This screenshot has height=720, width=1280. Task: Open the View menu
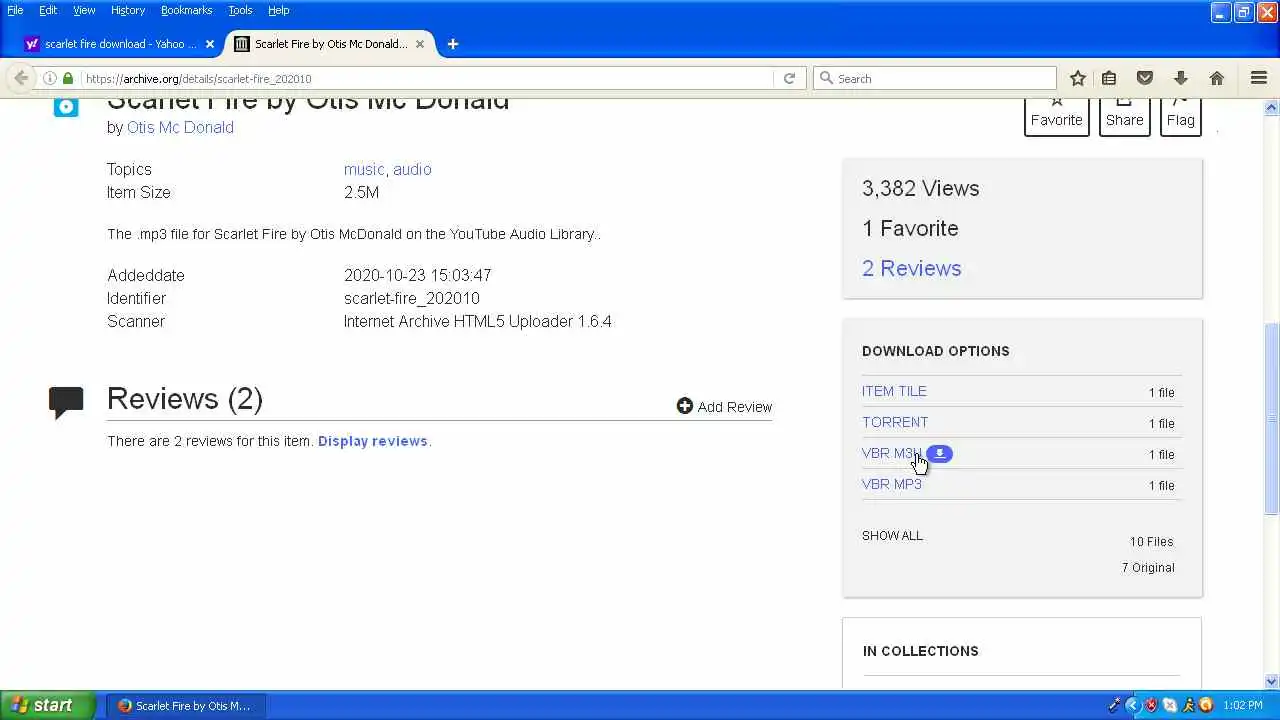(x=84, y=10)
